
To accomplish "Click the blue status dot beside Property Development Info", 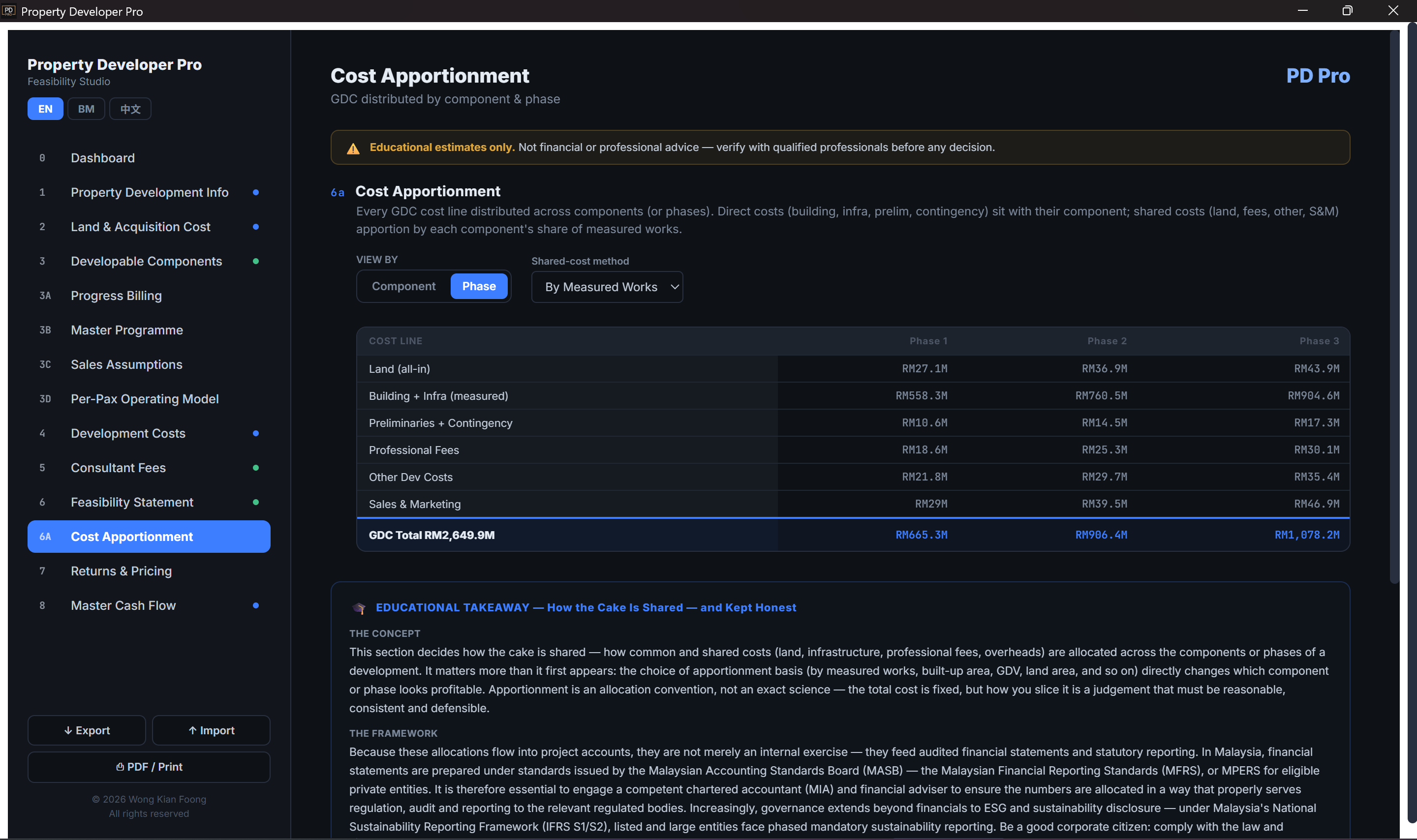I will [x=256, y=192].
